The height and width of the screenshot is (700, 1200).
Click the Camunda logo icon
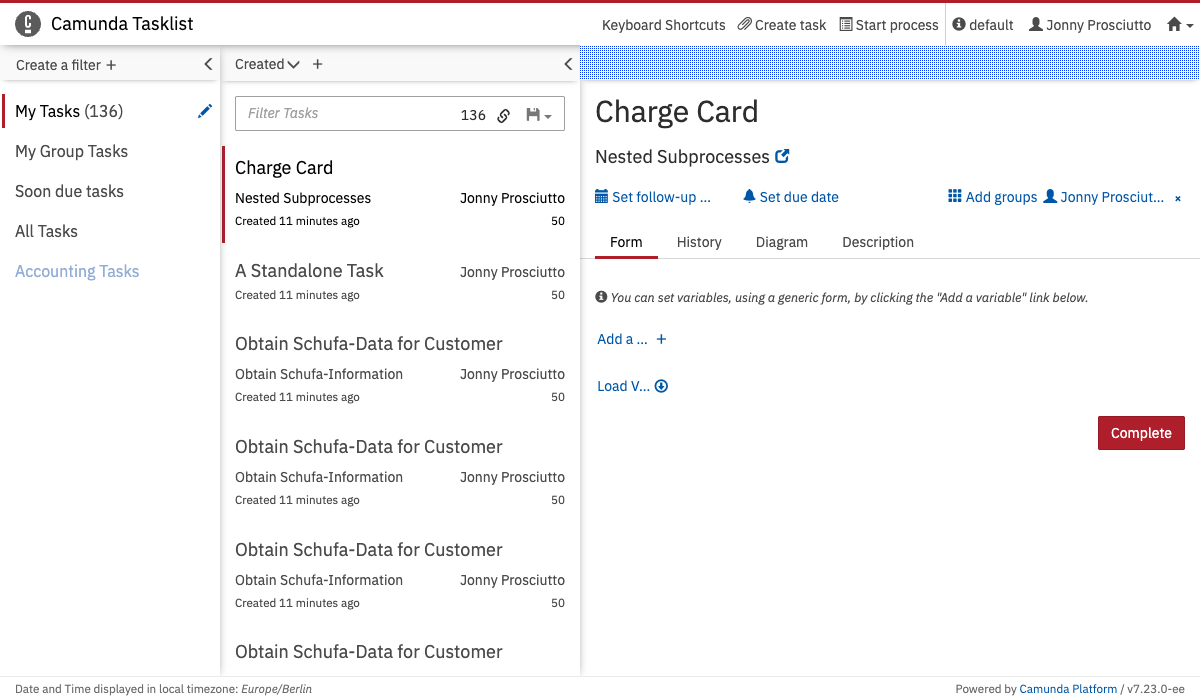pos(29,24)
